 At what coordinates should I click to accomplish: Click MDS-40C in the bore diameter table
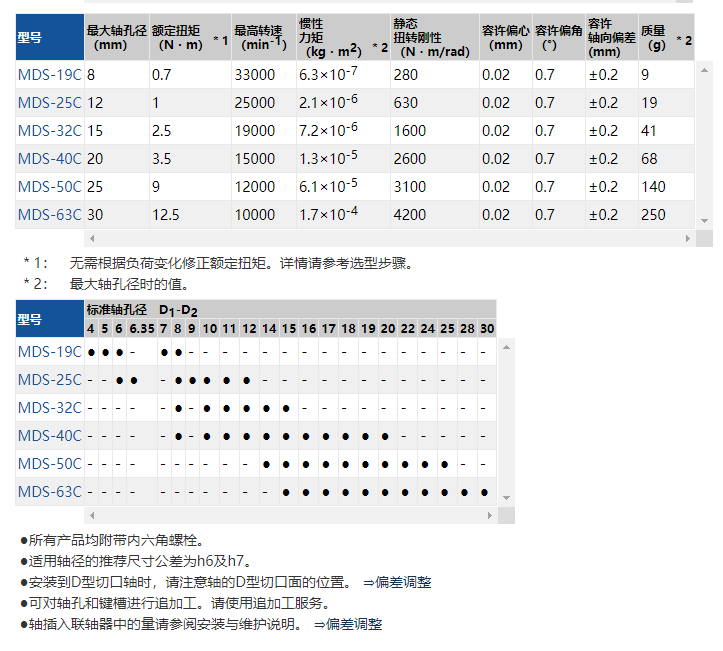pos(49,436)
